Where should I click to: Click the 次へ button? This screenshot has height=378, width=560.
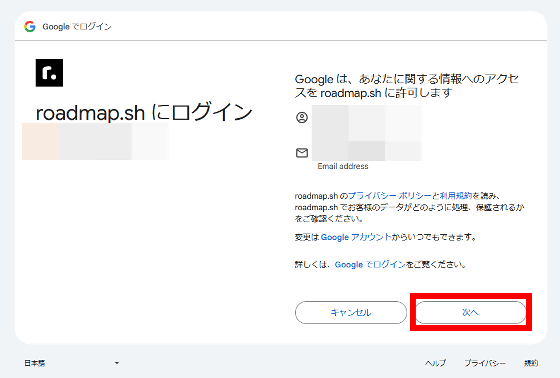(471, 312)
